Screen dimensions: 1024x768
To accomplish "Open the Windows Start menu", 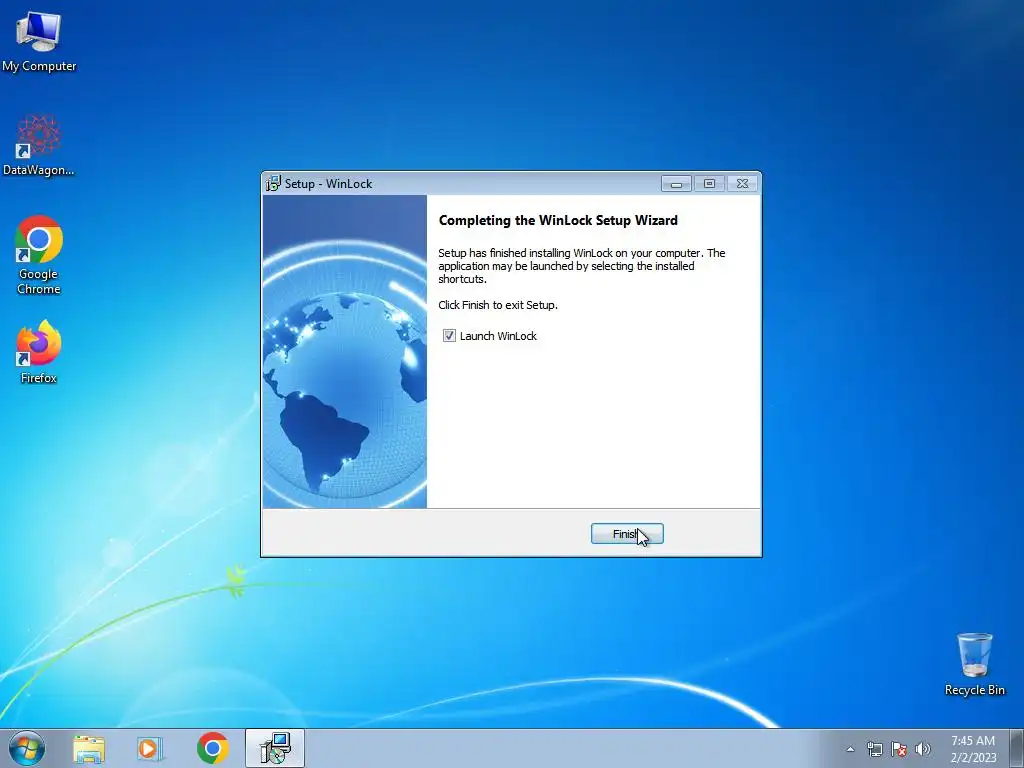I will 27,748.
